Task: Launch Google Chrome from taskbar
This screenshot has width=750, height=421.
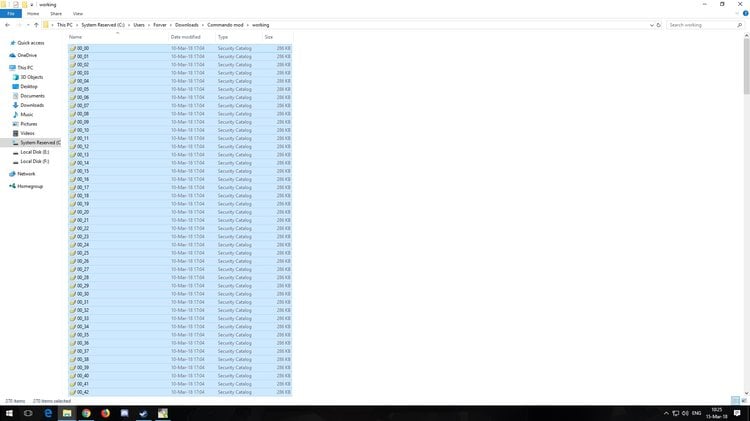Action: point(86,413)
